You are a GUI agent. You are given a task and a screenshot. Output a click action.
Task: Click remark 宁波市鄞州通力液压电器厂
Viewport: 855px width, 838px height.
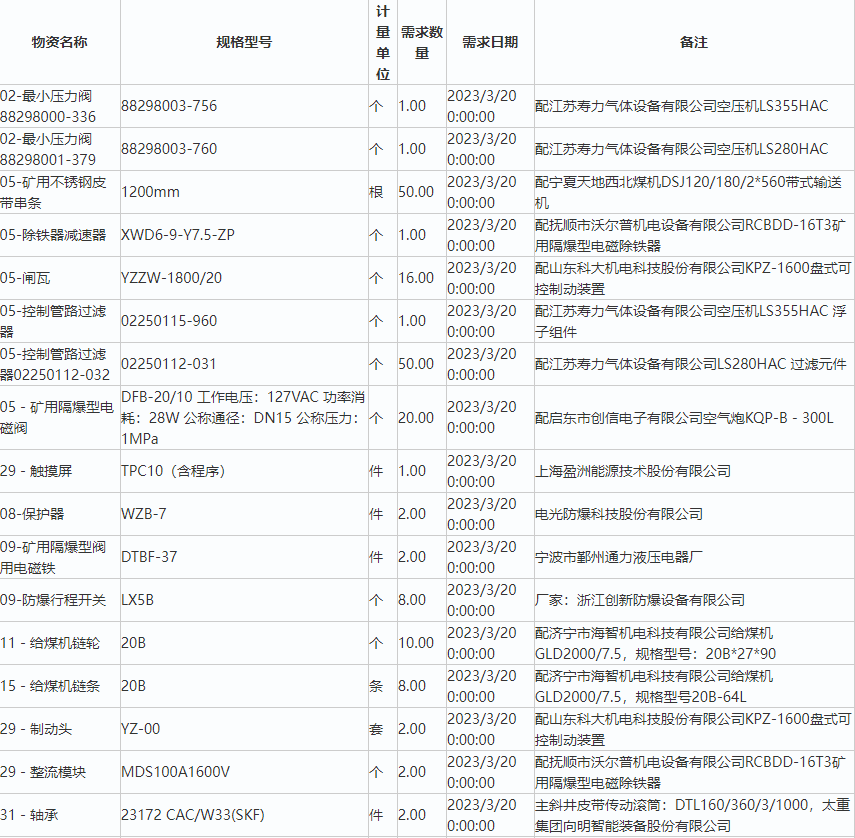point(694,557)
